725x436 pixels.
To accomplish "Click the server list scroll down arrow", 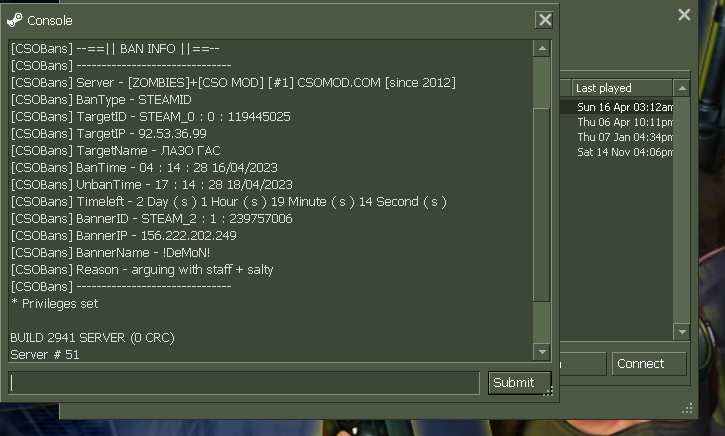I will tap(682, 332).
